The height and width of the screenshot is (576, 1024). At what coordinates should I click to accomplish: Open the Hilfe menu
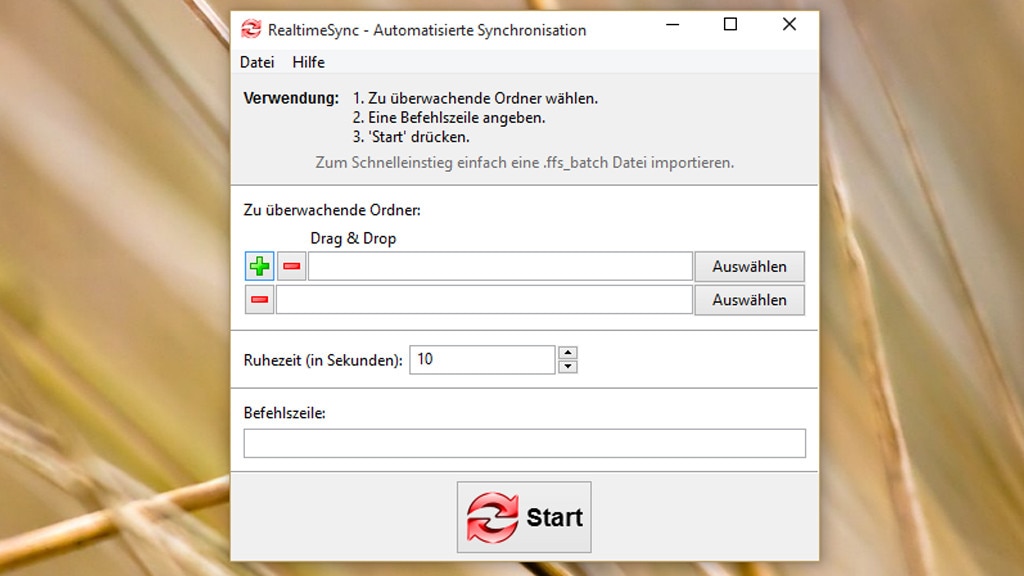(x=308, y=62)
